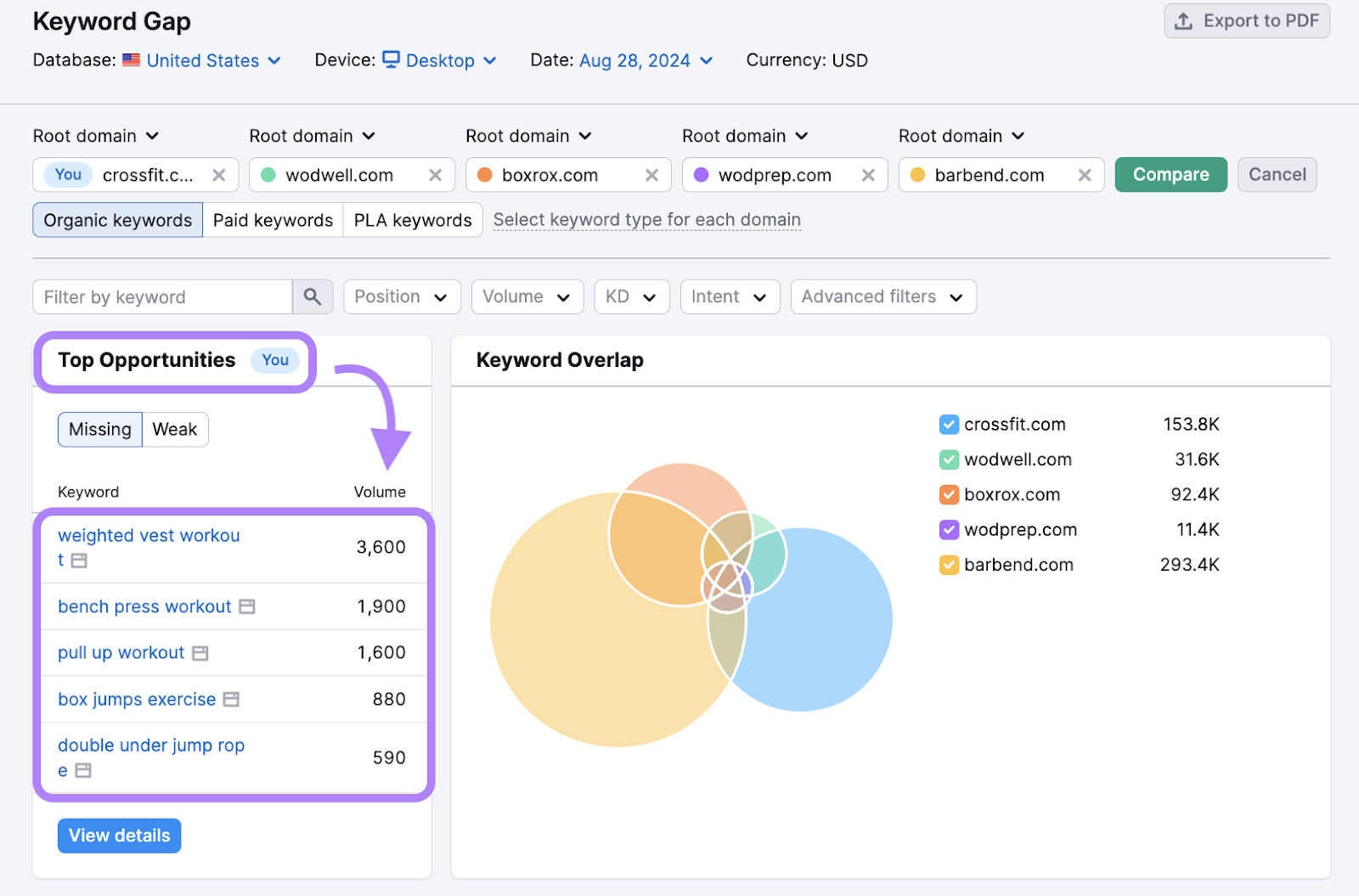This screenshot has height=896, width=1359.
Task: Open SERP icon next to pull up workout
Action: point(200,653)
